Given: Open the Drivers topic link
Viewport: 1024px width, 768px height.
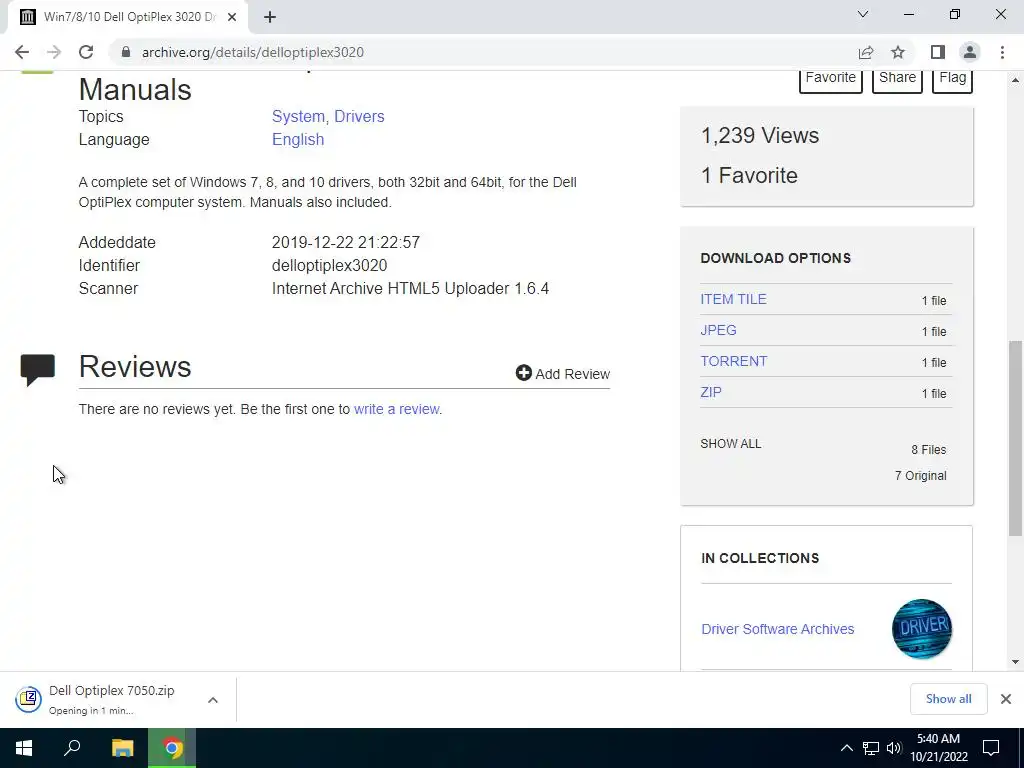Looking at the screenshot, I should coord(359,116).
